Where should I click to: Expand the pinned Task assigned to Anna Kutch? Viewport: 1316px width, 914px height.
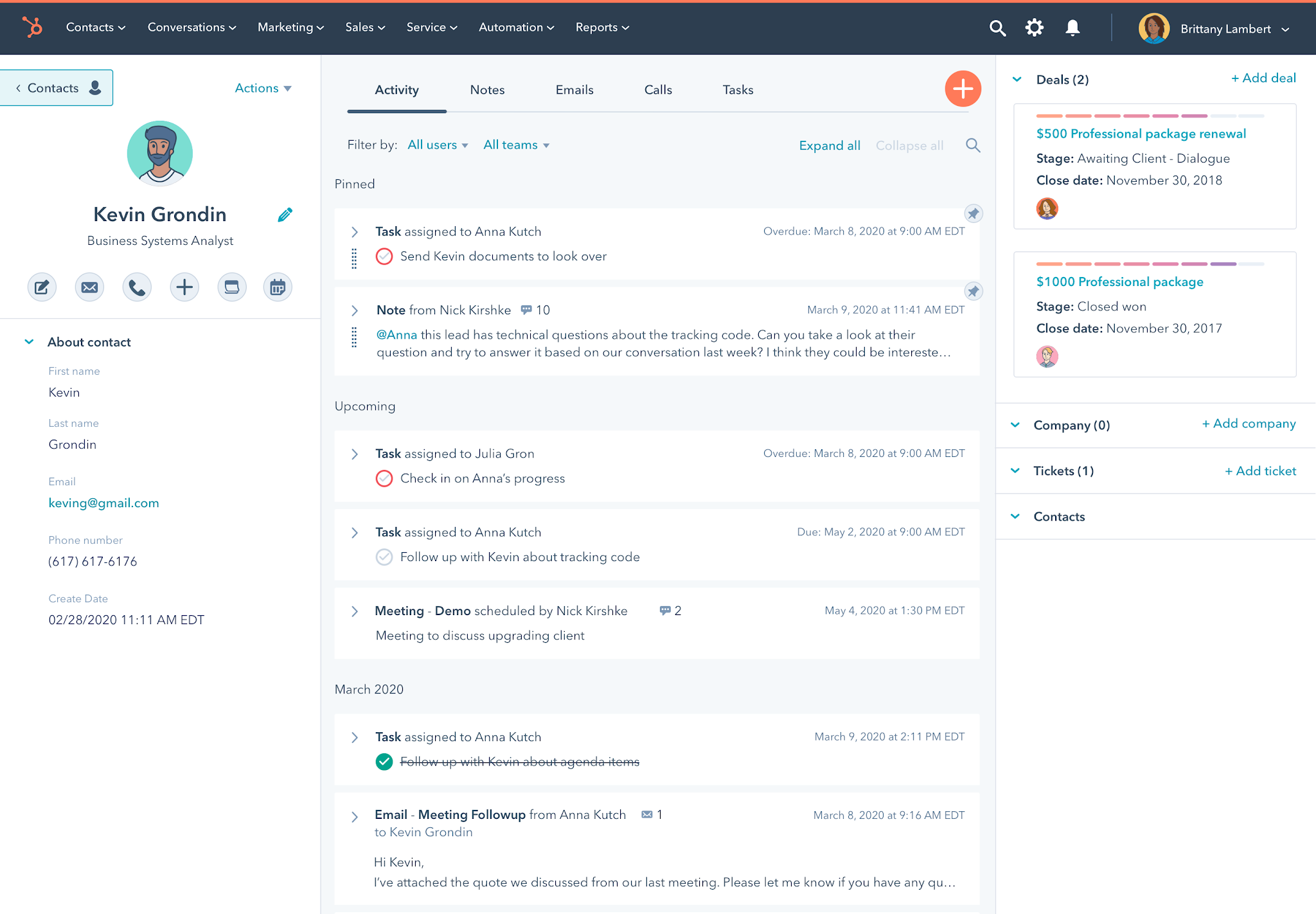click(x=356, y=231)
